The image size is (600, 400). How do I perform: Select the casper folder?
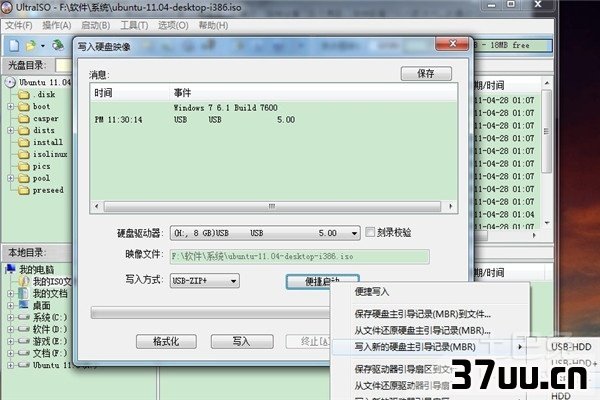coord(46,119)
